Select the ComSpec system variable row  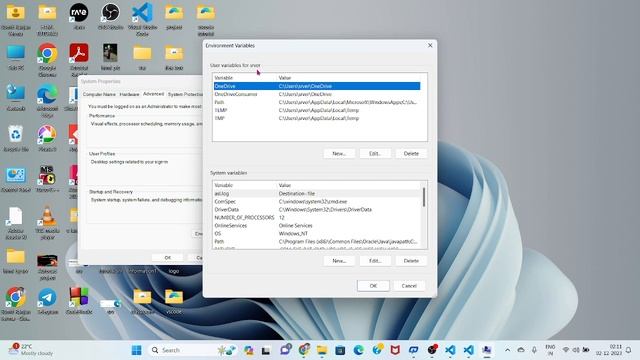coord(317,202)
